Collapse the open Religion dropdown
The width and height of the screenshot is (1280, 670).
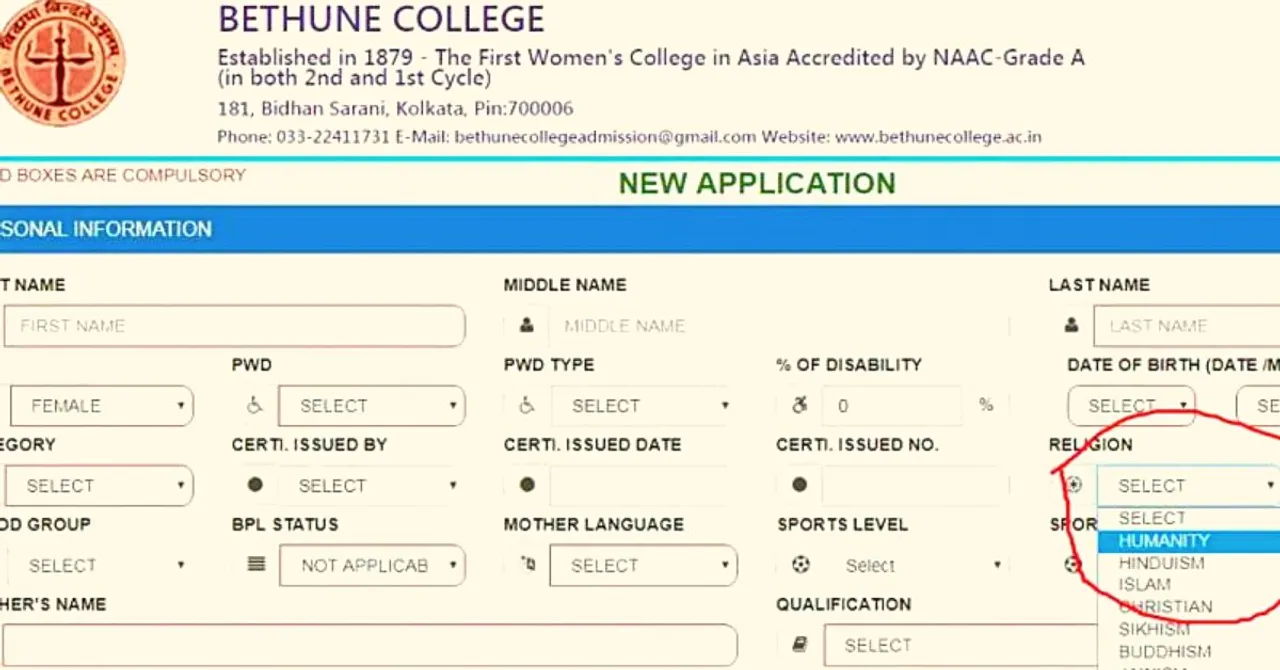1188,485
